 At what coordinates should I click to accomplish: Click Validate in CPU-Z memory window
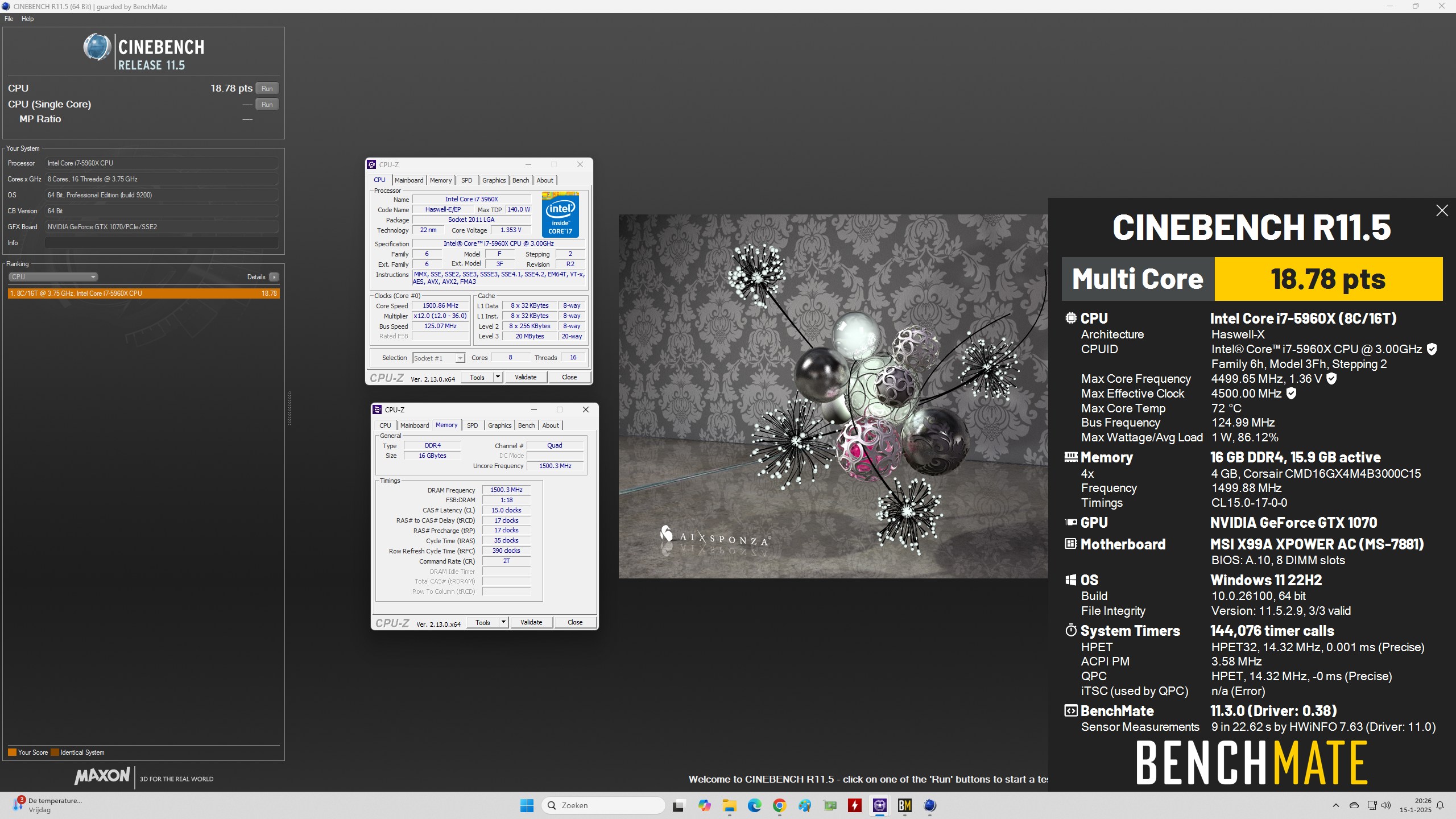(x=531, y=622)
